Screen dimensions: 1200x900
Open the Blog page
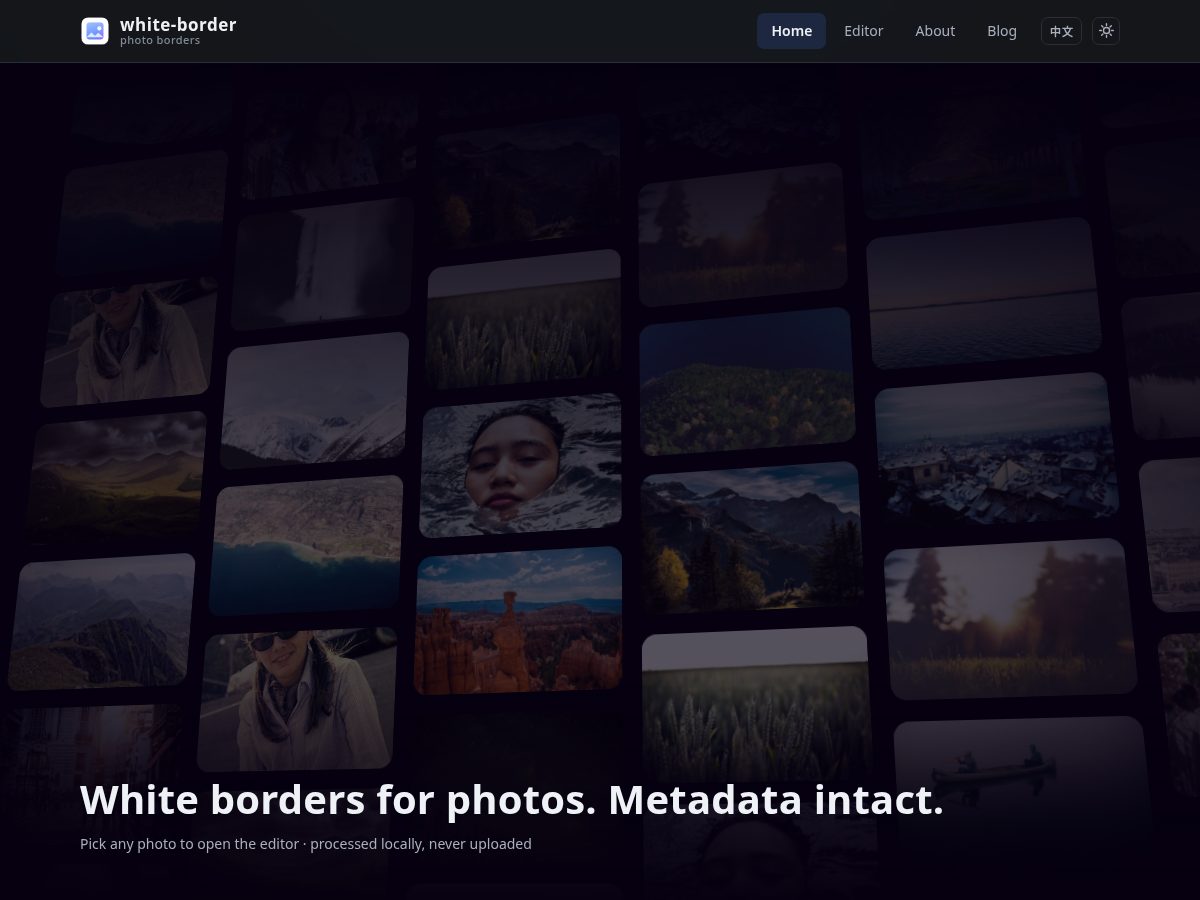[x=1002, y=31]
